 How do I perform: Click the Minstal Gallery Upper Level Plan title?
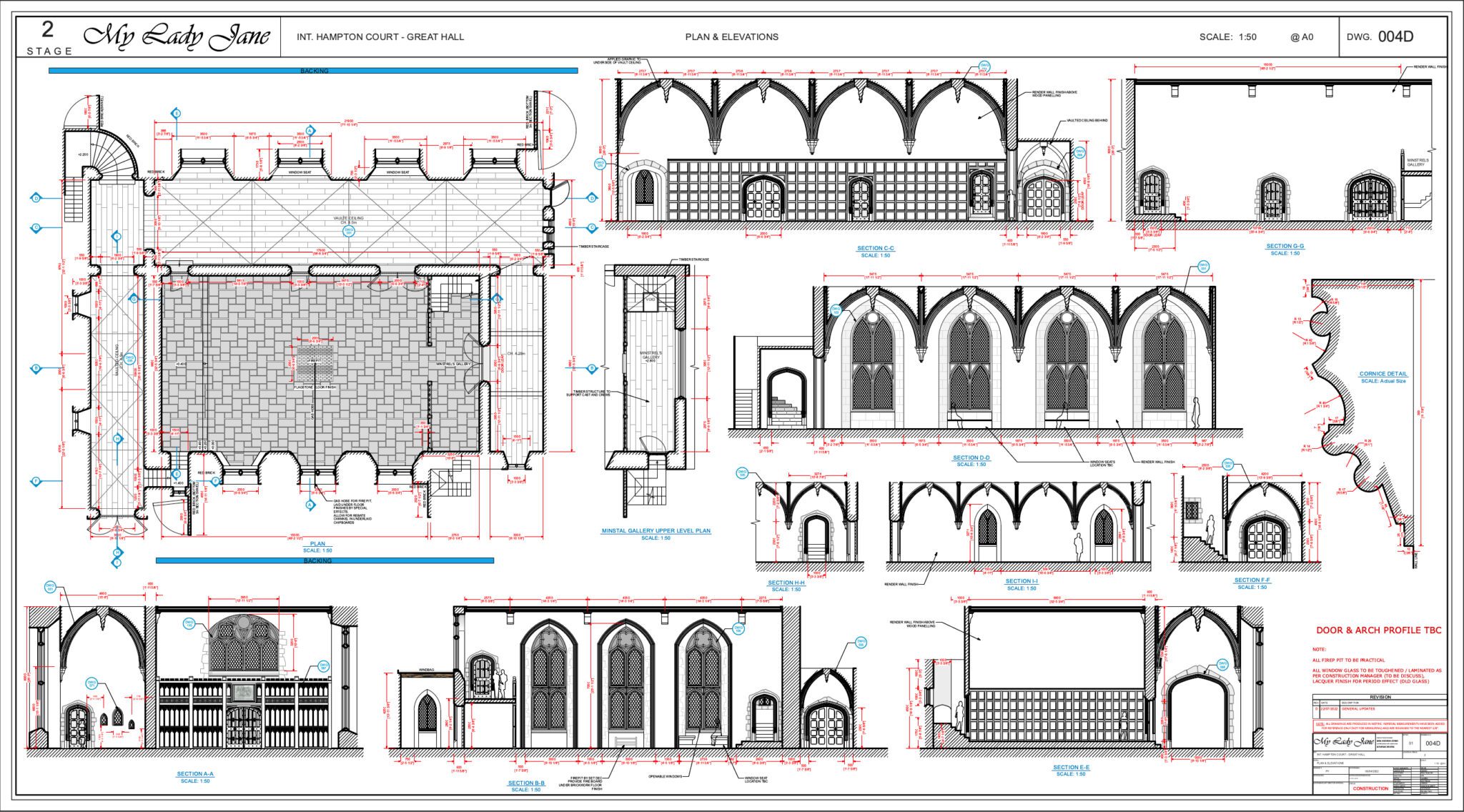click(656, 531)
